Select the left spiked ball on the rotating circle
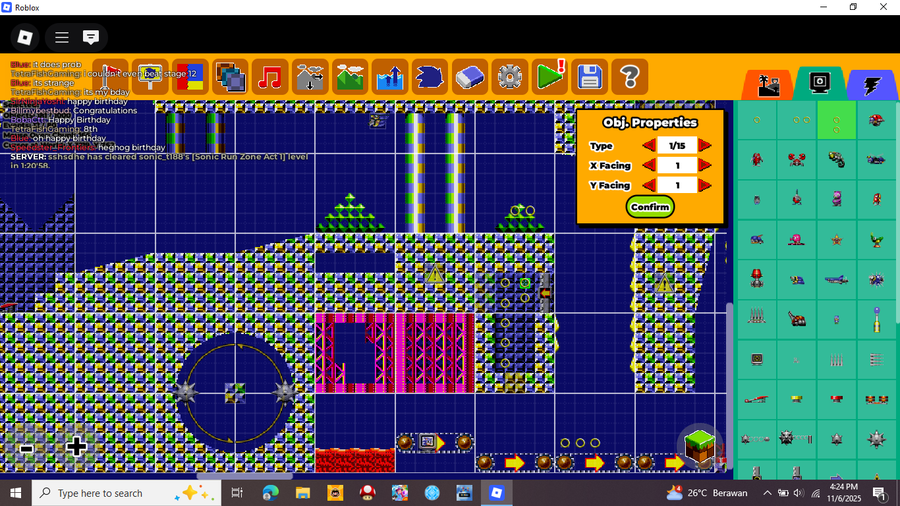The height and width of the screenshot is (506, 900). (x=185, y=393)
